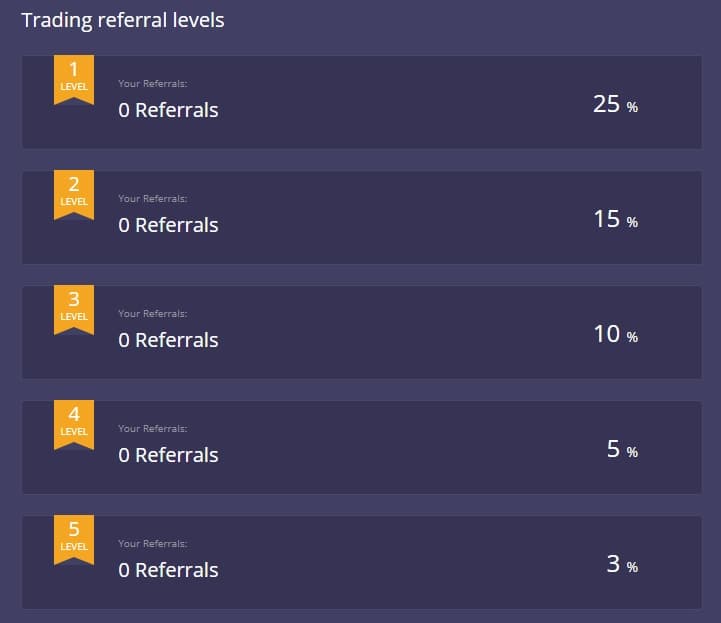Click the Level 3 orange badge
The height and width of the screenshot is (623, 721).
(74, 307)
